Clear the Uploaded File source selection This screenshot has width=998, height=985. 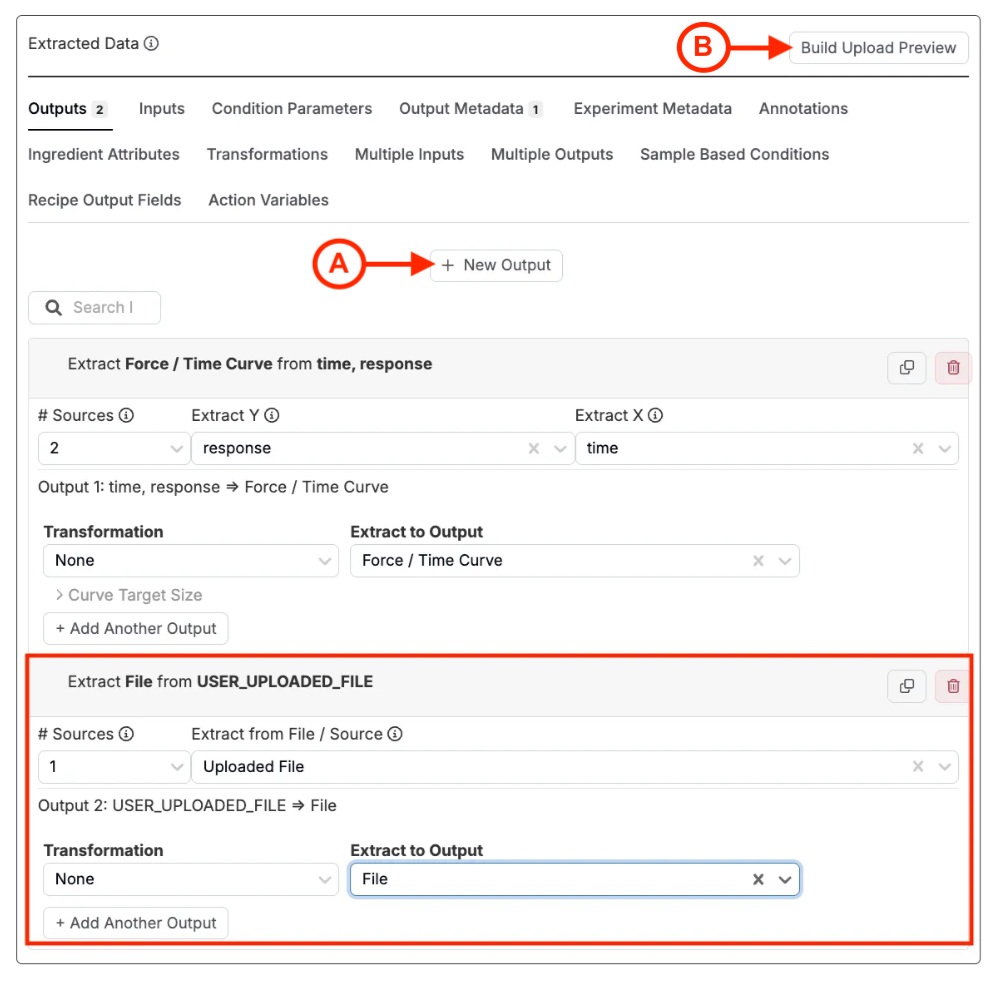point(918,767)
